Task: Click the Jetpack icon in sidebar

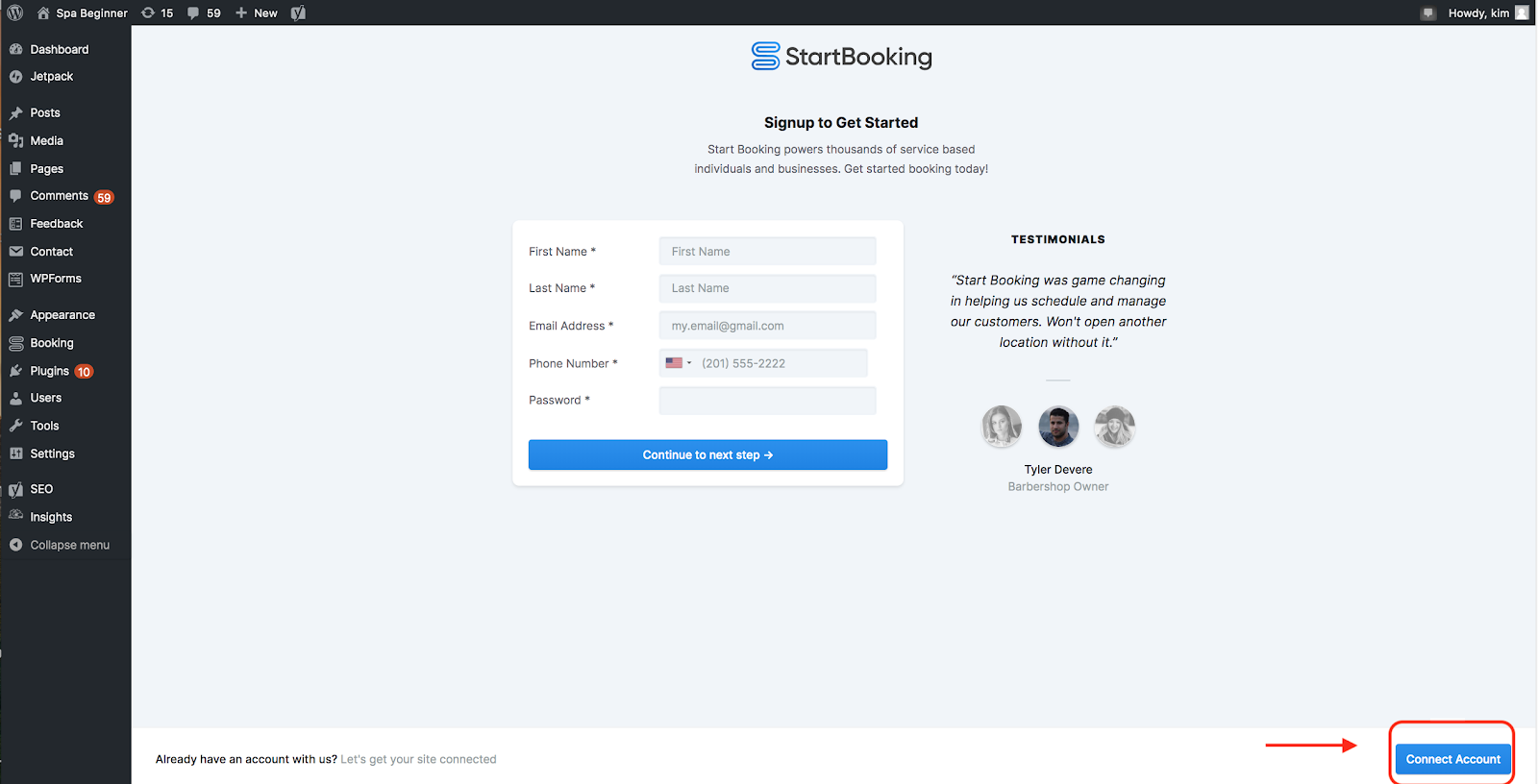Action: [15, 77]
